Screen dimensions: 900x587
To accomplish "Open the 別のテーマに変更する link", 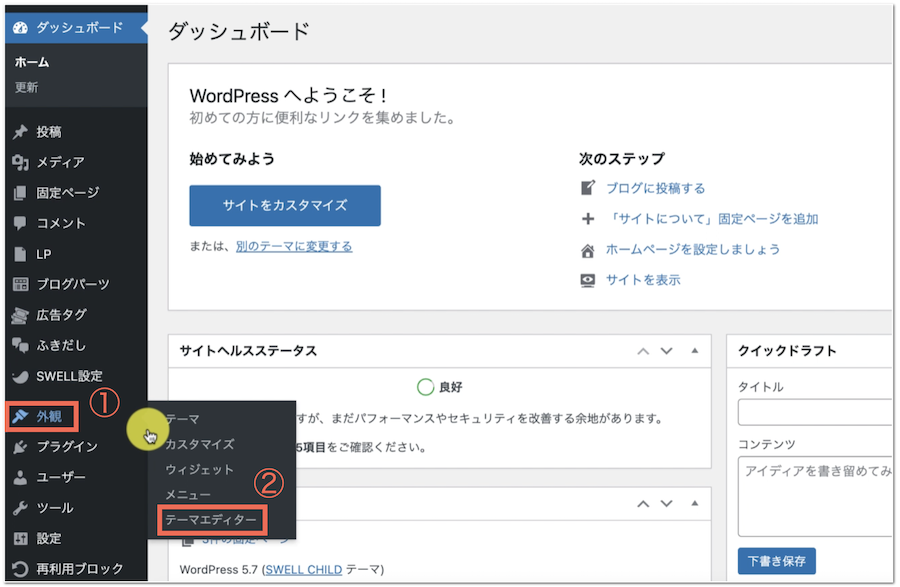I will click(294, 246).
